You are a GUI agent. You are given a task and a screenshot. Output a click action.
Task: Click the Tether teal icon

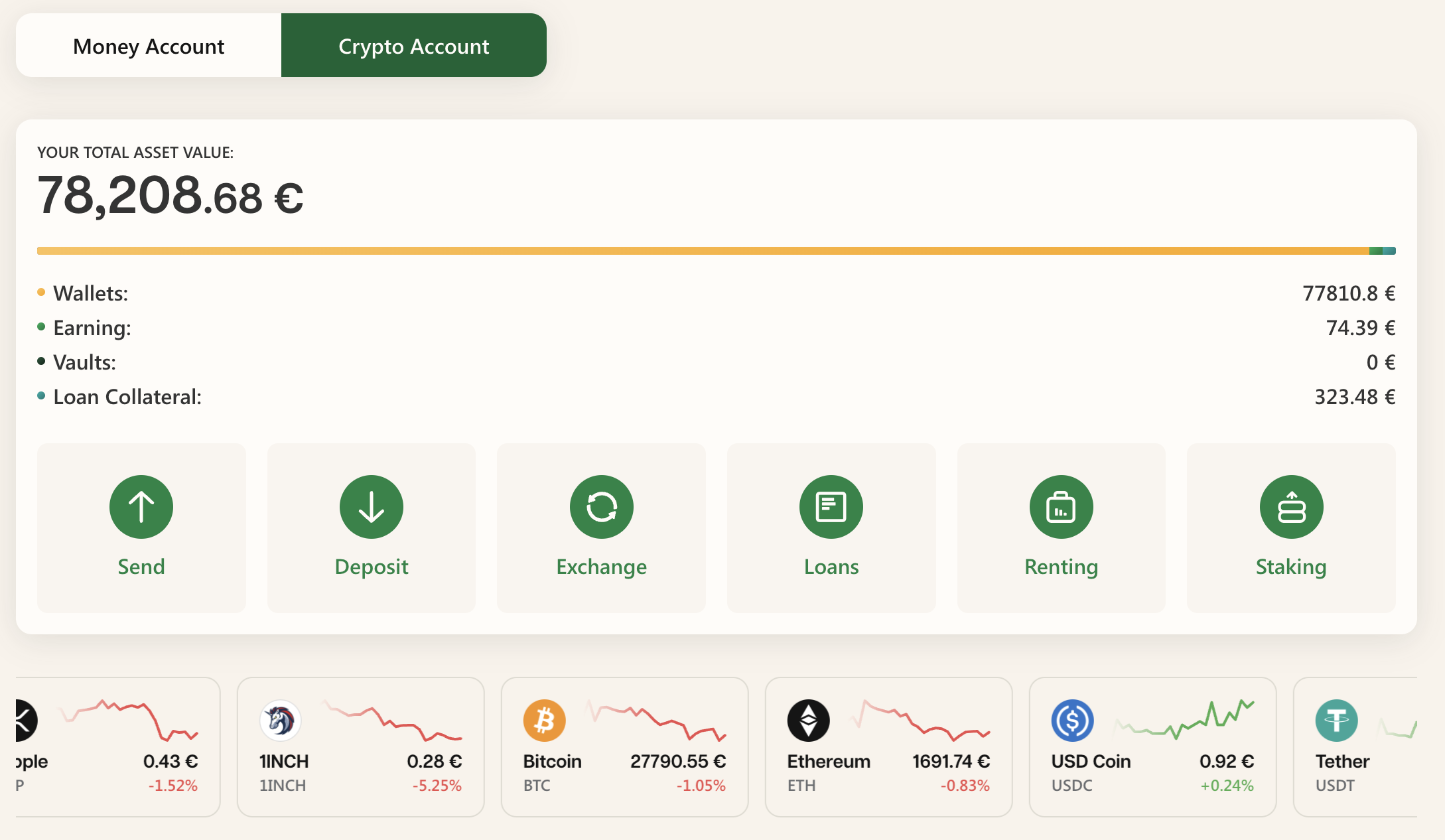[x=1337, y=721]
